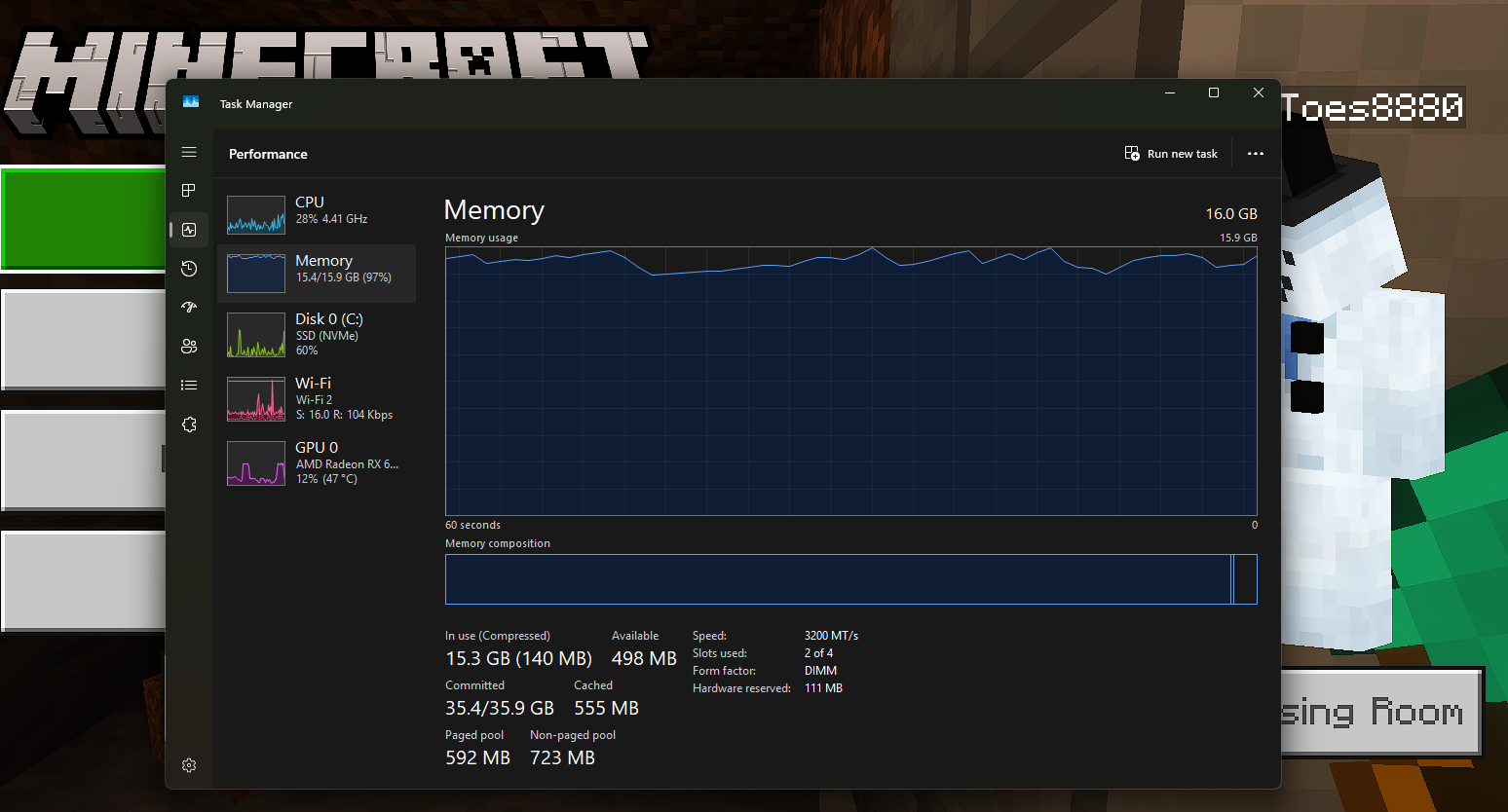The width and height of the screenshot is (1508, 812).
Task: Click the 15.3 GB (140 MB) in-use value
Action: (518, 659)
